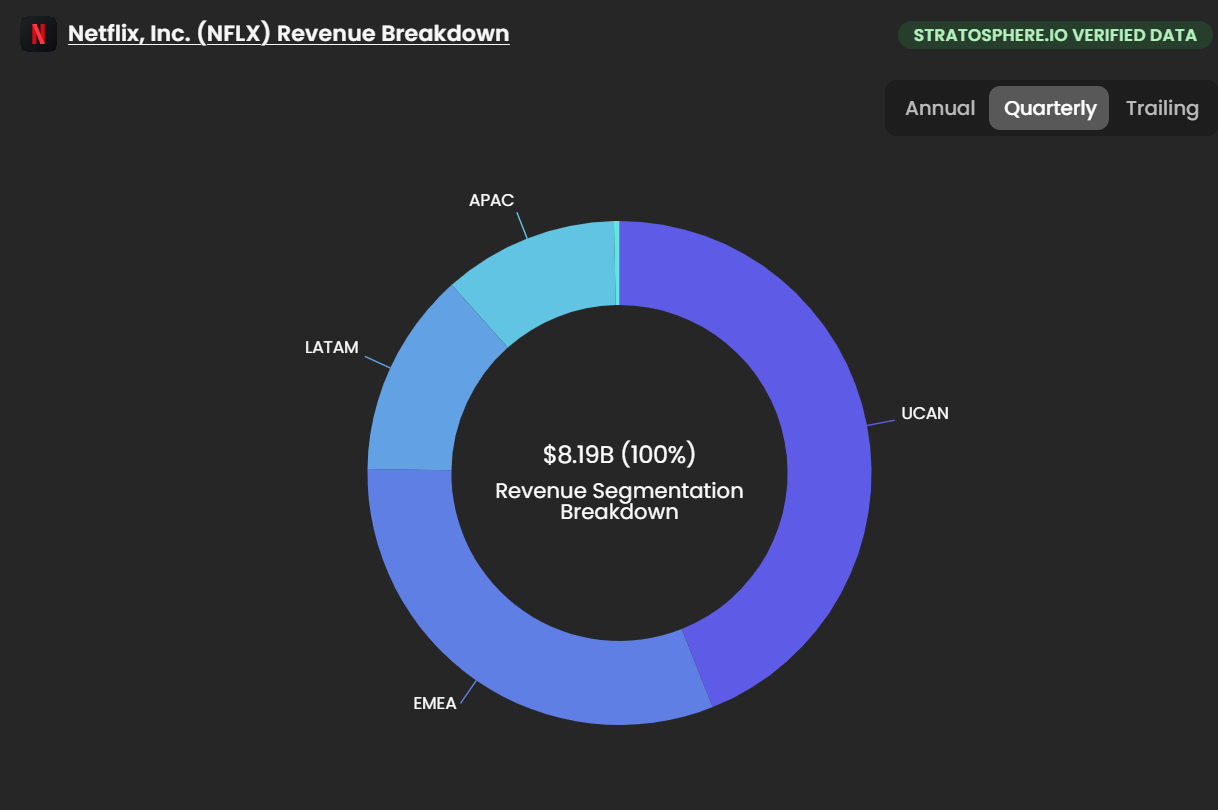Click the $8.19B (100%) total value
1218x810 pixels.
pyautogui.click(x=619, y=455)
